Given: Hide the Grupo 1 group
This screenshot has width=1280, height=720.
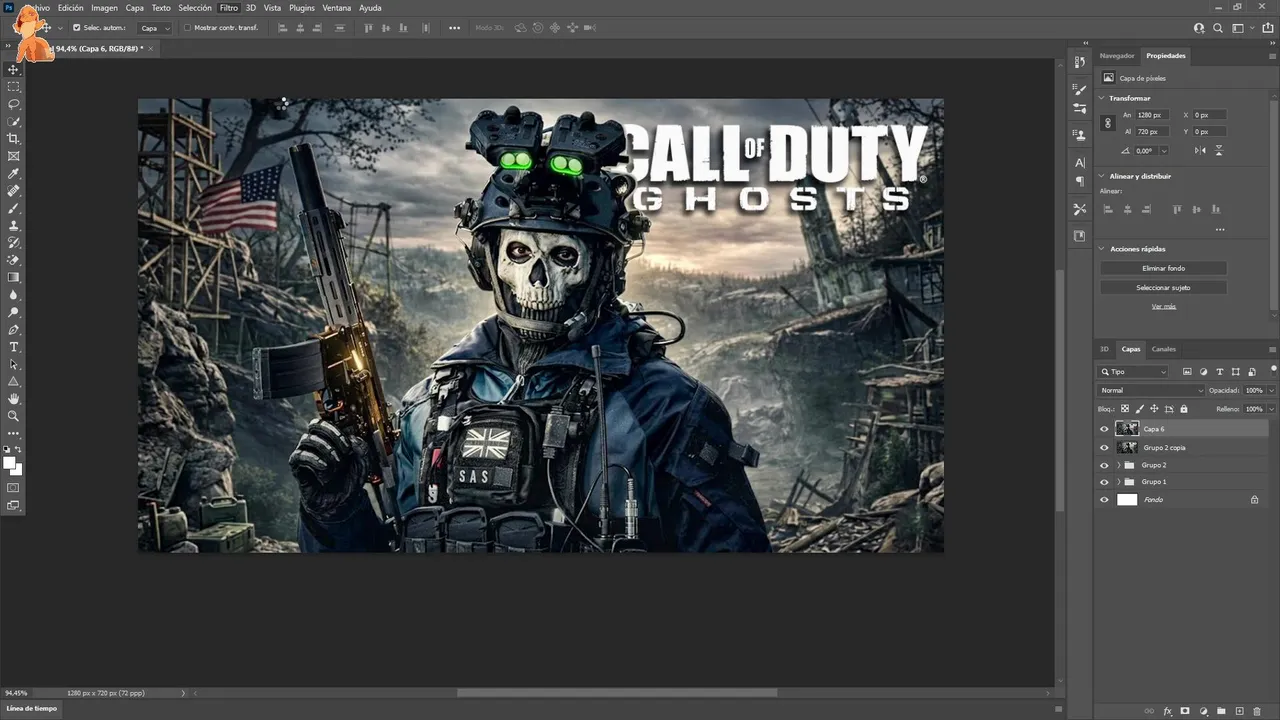Looking at the screenshot, I should pos(1104,482).
